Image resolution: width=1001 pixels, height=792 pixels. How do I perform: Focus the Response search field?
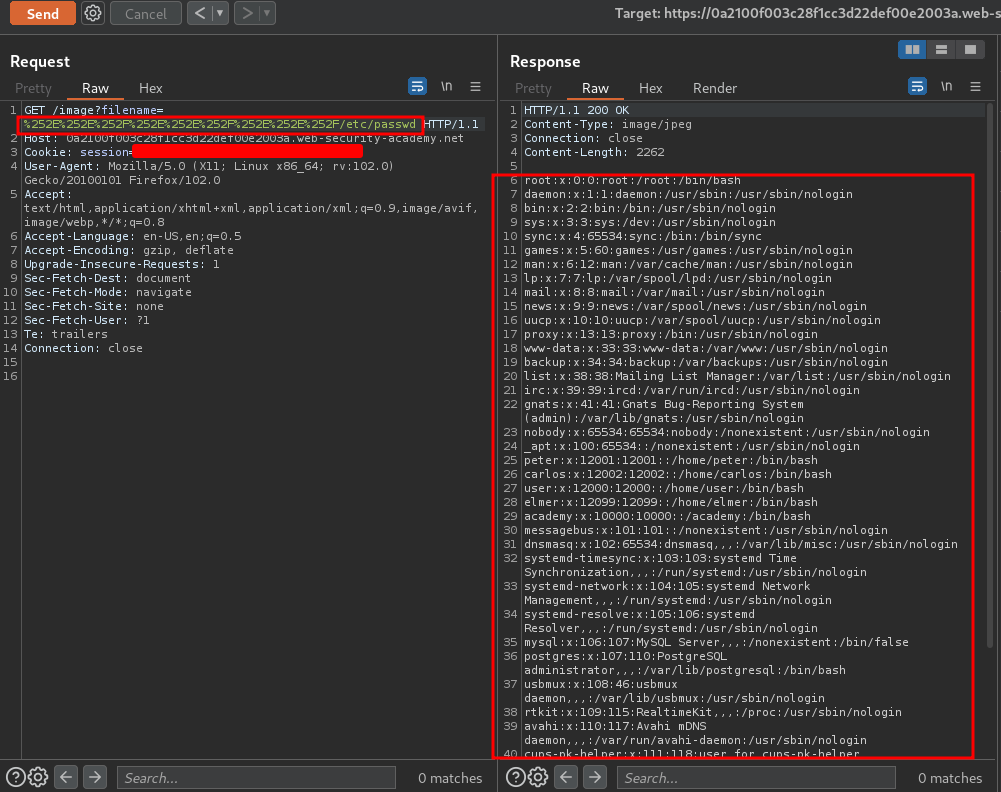[x=756, y=778]
